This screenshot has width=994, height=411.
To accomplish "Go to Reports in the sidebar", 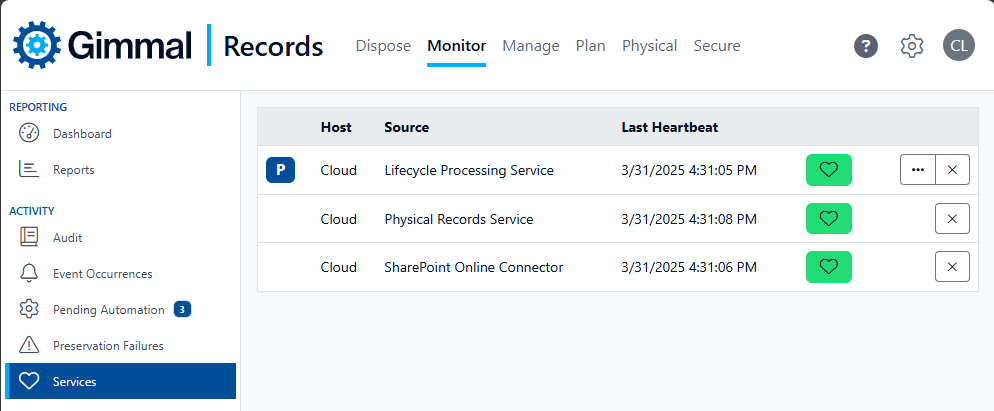I will (73, 170).
